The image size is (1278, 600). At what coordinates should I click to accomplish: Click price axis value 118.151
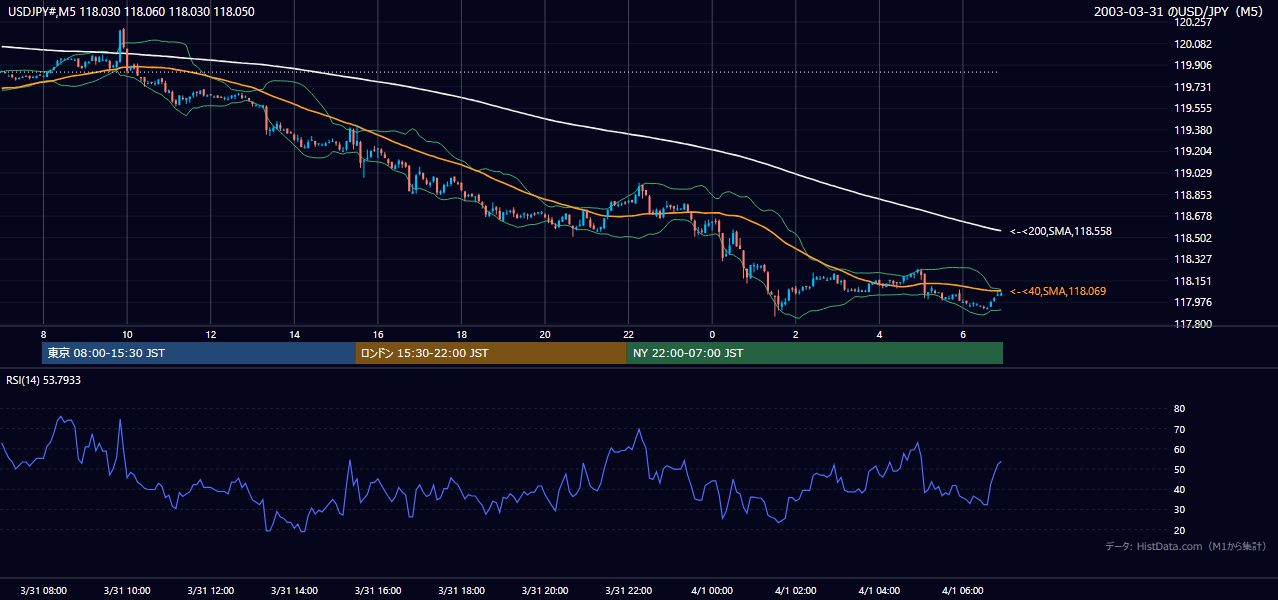pyautogui.click(x=1192, y=281)
